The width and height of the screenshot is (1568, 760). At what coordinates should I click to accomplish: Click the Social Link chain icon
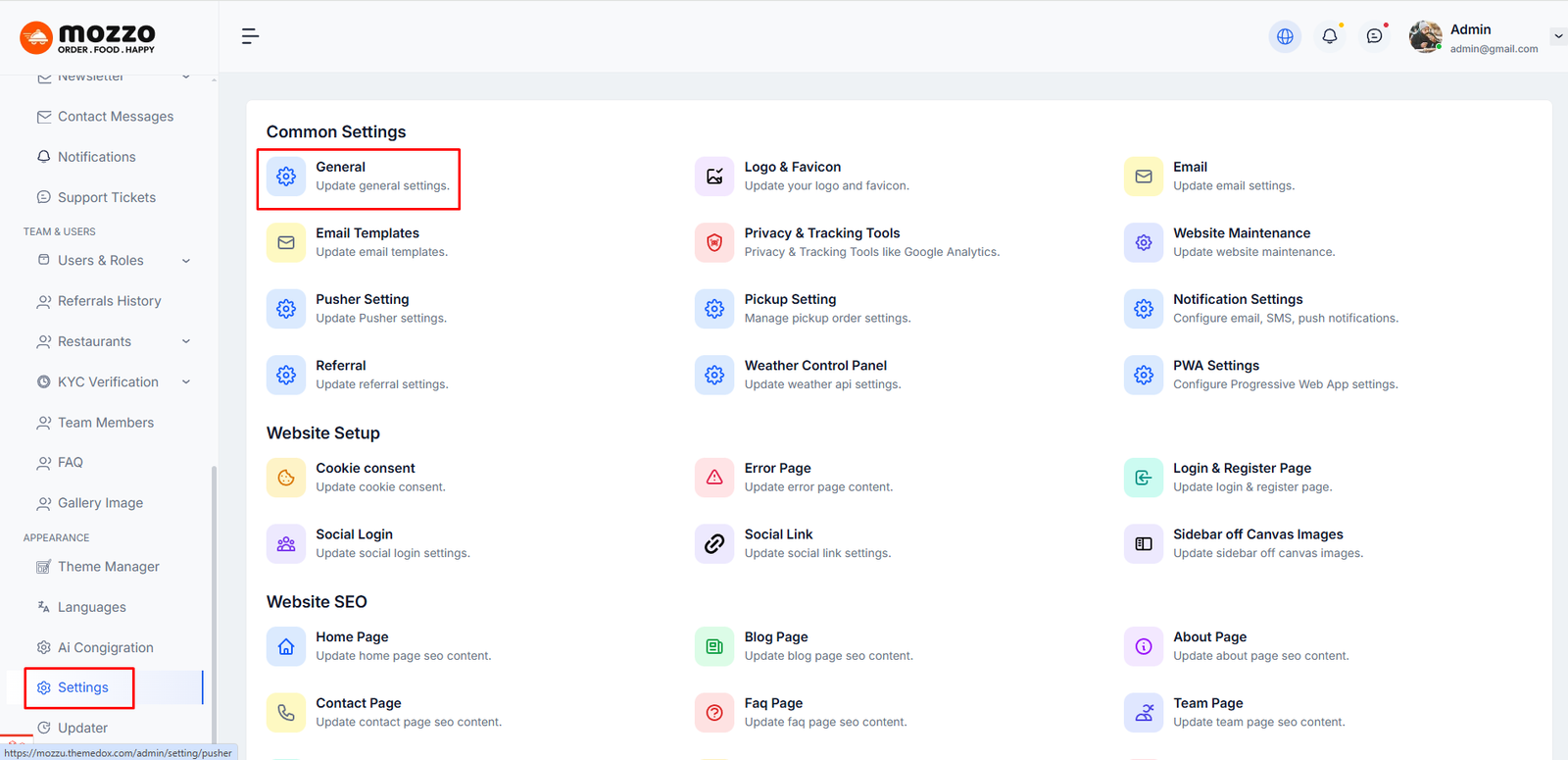[714, 543]
